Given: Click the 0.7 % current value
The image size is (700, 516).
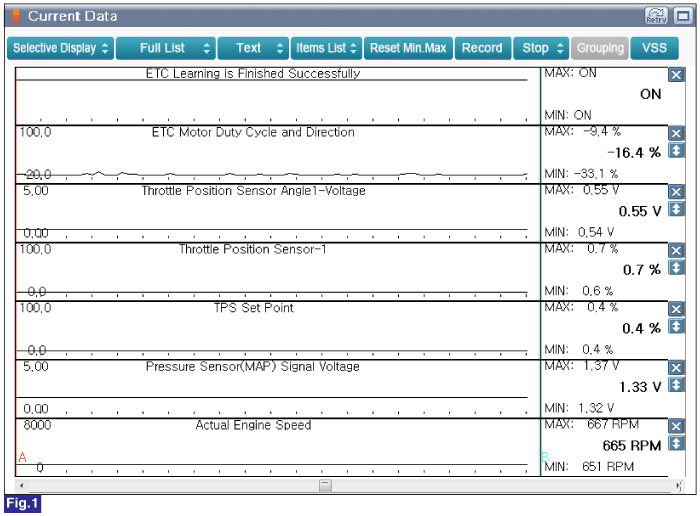Looking at the screenshot, I should 642,270.
